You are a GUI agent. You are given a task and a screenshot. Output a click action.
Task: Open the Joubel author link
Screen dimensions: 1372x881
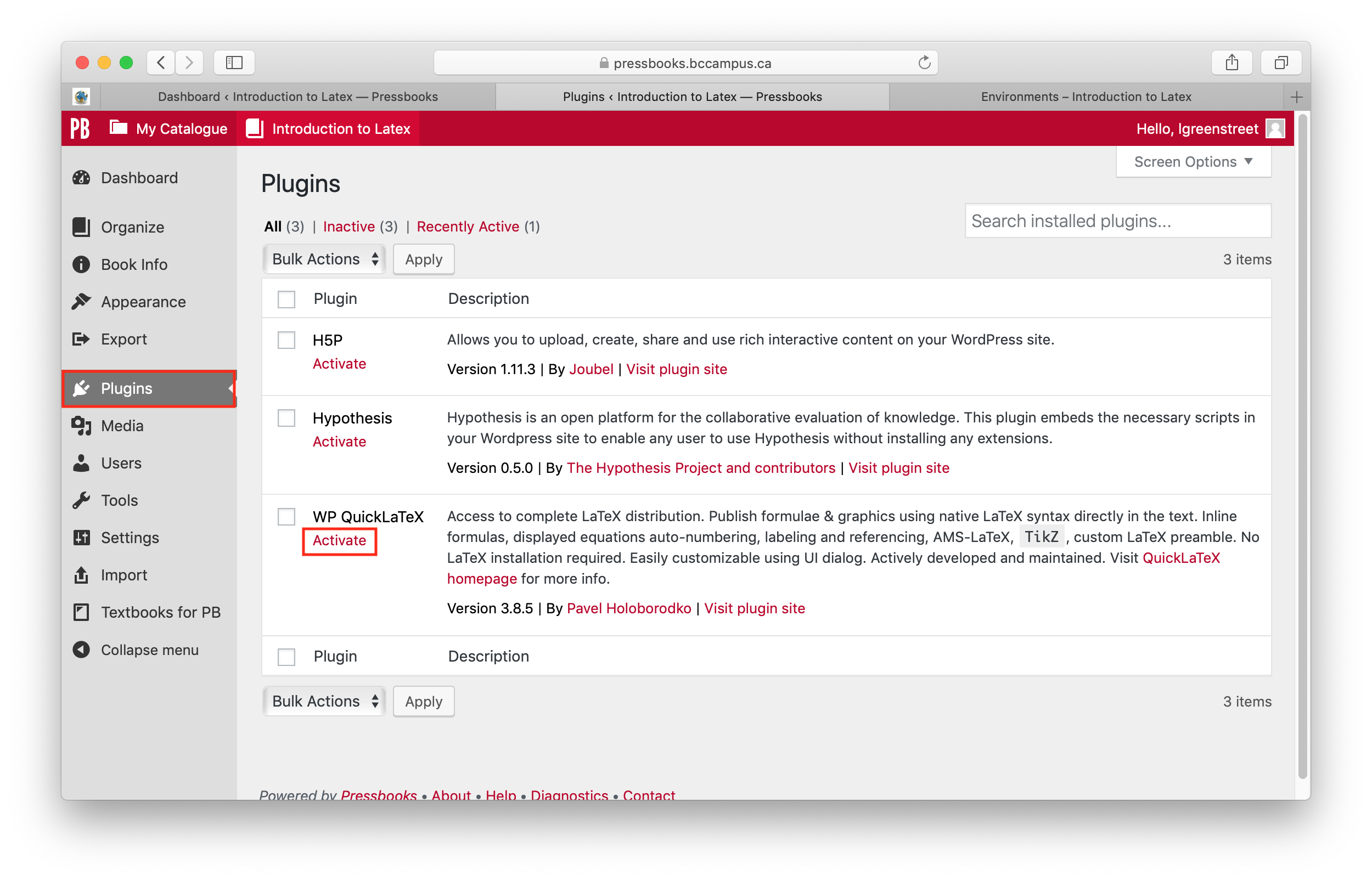[591, 369]
